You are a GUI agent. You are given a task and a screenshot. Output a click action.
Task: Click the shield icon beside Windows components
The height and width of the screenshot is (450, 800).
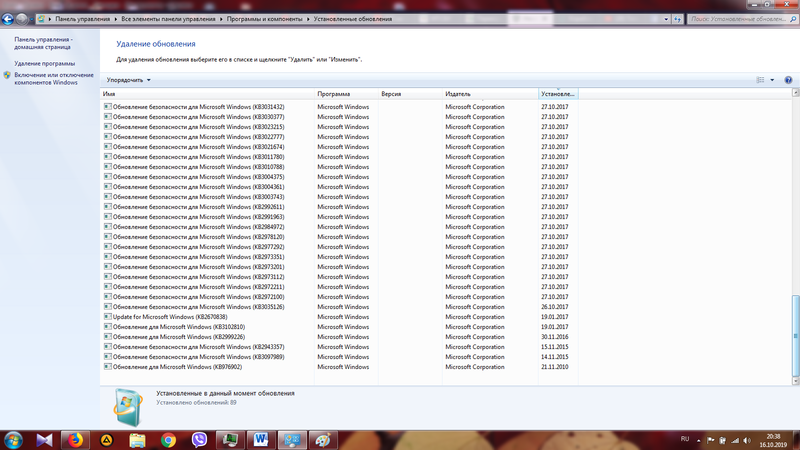[7, 75]
